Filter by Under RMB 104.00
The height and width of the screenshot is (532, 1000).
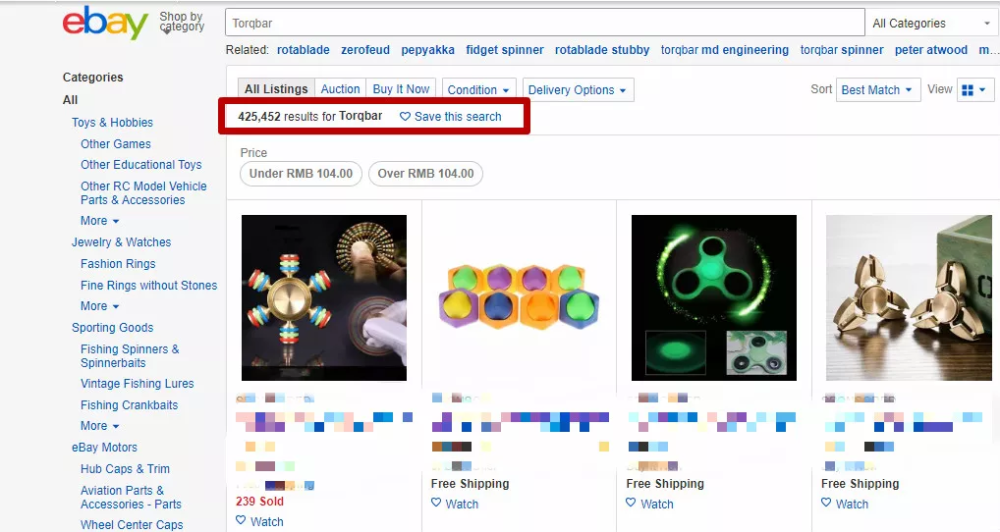(x=301, y=174)
